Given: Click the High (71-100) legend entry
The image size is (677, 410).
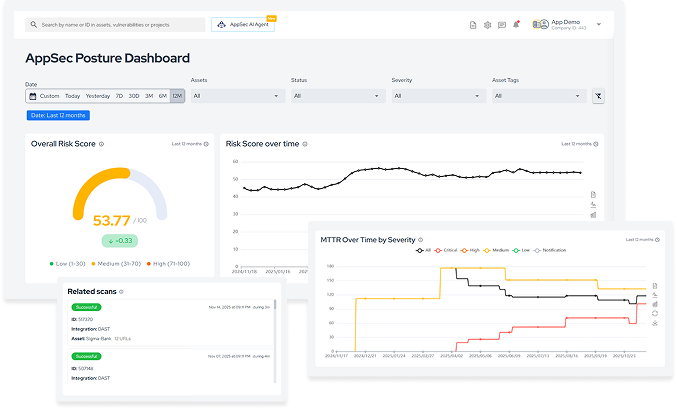Looking at the screenshot, I should coord(168,264).
